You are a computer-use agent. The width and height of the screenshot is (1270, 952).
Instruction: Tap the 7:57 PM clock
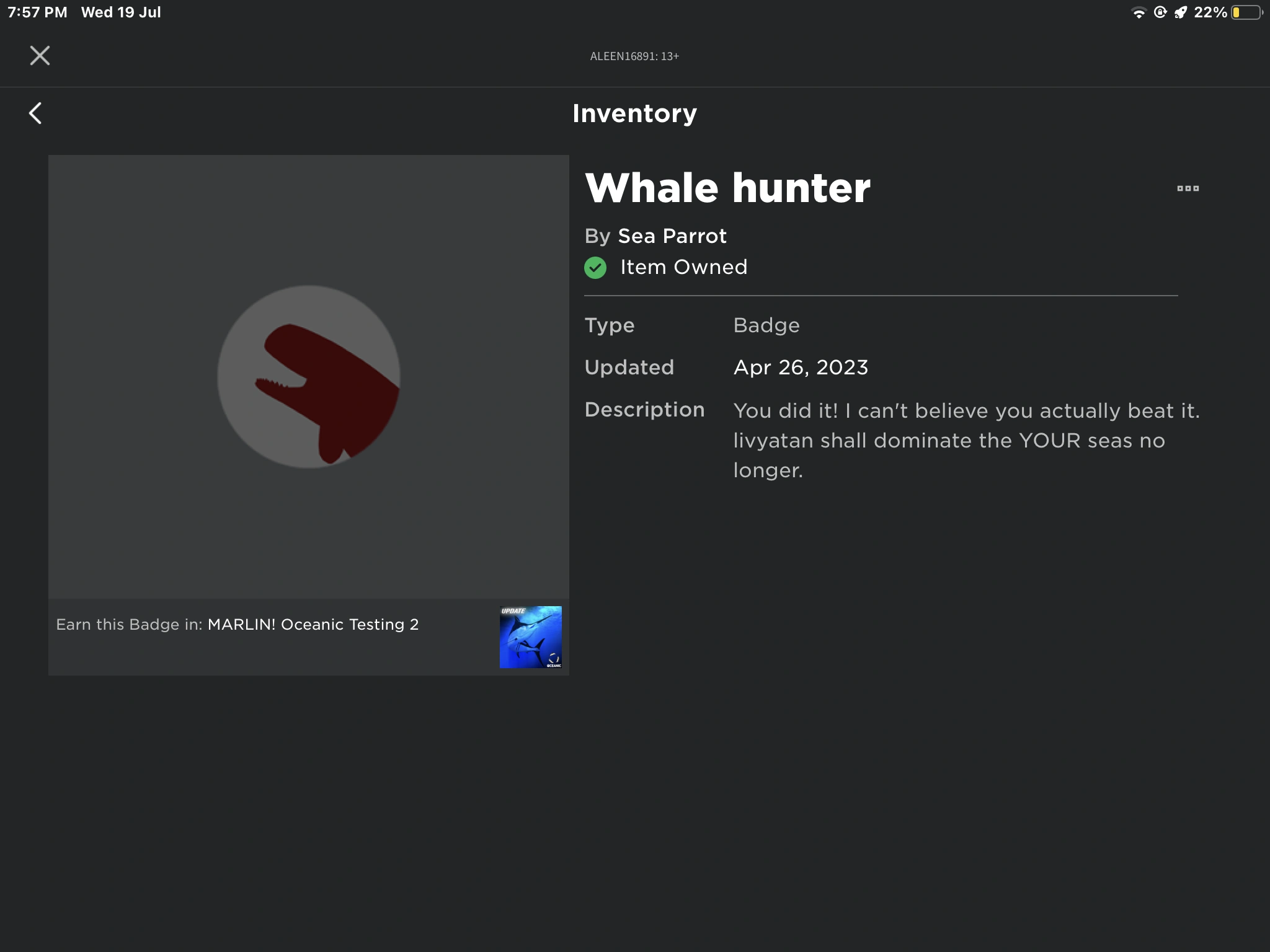pyautogui.click(x=37, y=12)
